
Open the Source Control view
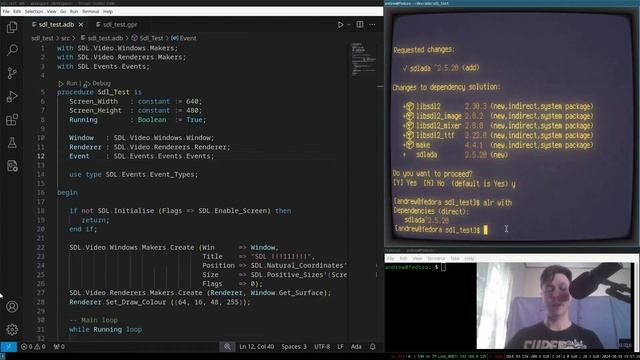point(12,73)
